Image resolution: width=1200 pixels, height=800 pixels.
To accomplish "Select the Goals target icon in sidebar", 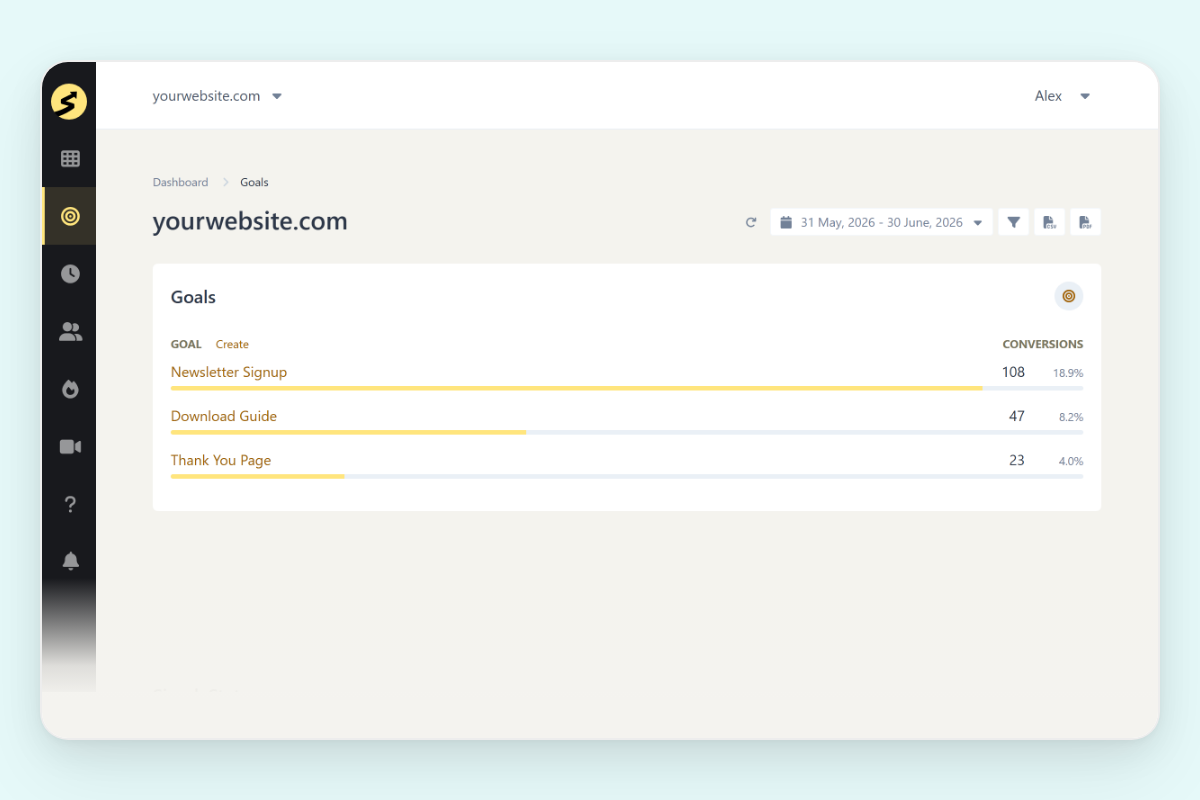I will (70, 216).
